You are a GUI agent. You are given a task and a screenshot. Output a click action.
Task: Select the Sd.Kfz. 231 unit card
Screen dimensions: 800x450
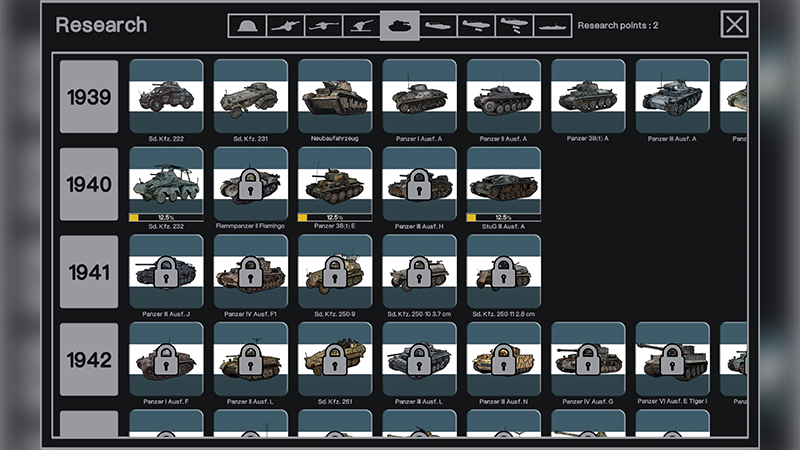(251, 96)
